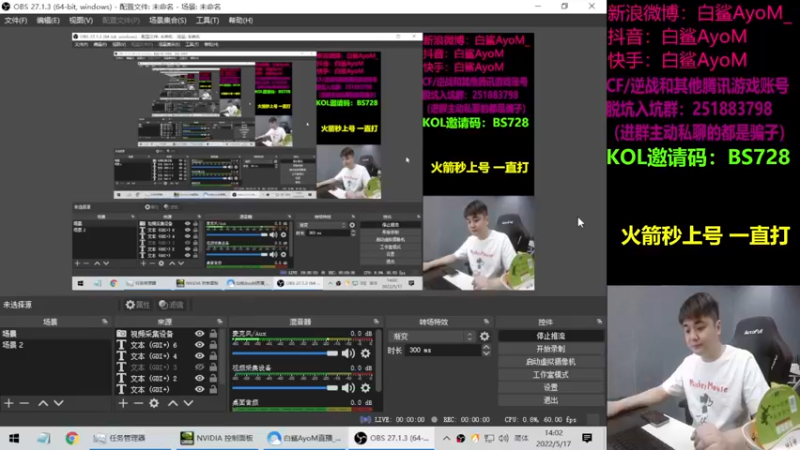This screenshot has height=450, width=800.
Task: Add a new scene with the plus icon
Action: 9,403
